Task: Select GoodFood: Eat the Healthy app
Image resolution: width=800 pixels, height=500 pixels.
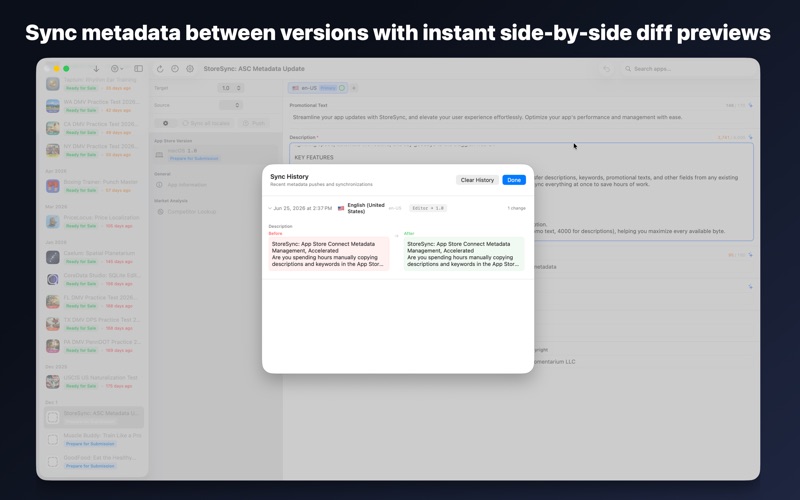Action: [x=94, y=461]
